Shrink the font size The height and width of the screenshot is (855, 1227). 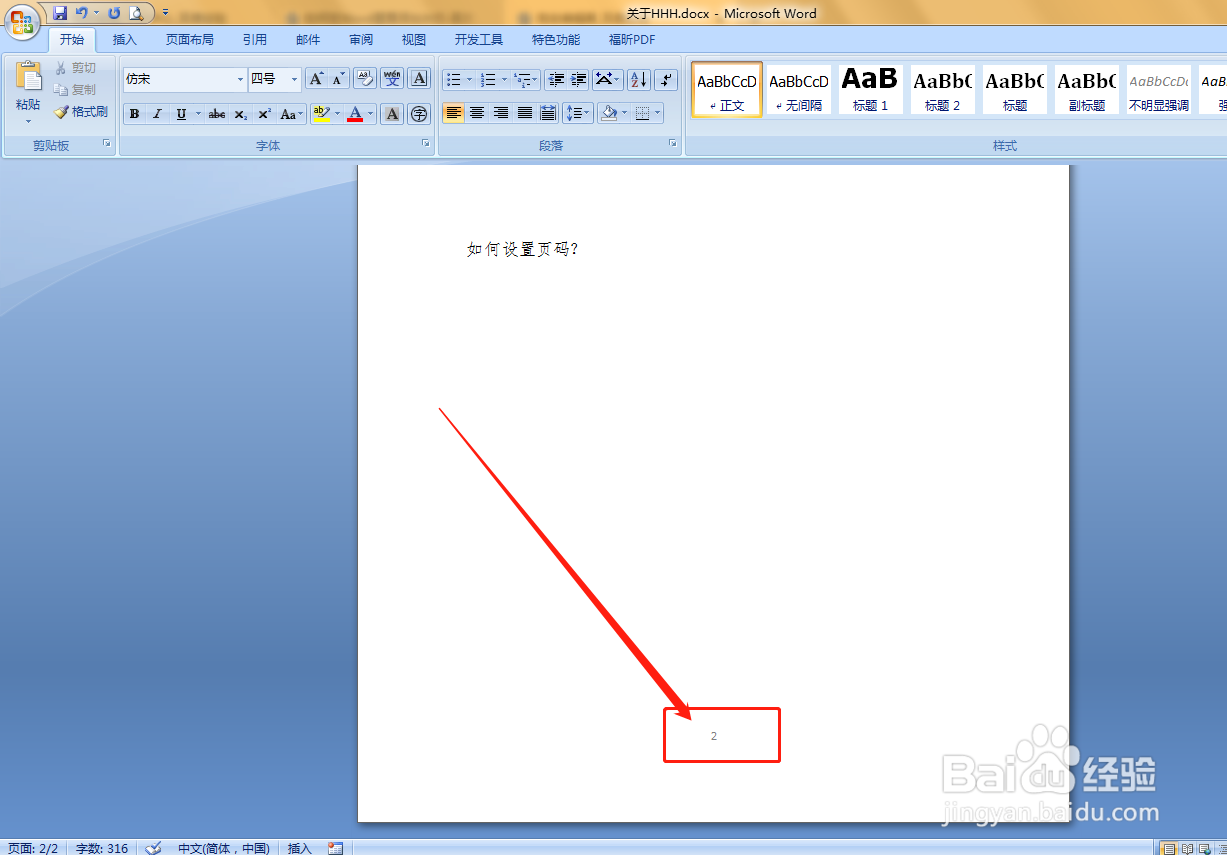(339, 79)
